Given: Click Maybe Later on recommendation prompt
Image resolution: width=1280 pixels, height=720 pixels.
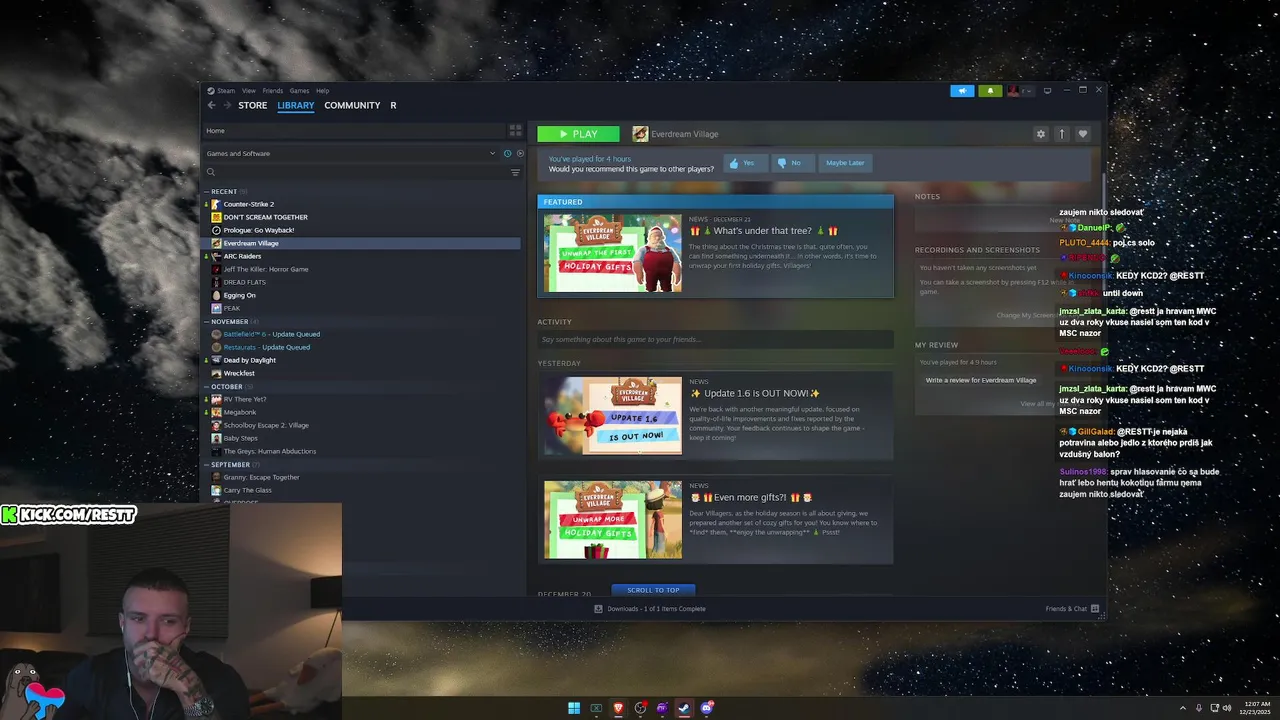Looking at the screenshot, I should click(x=845, y=163).
